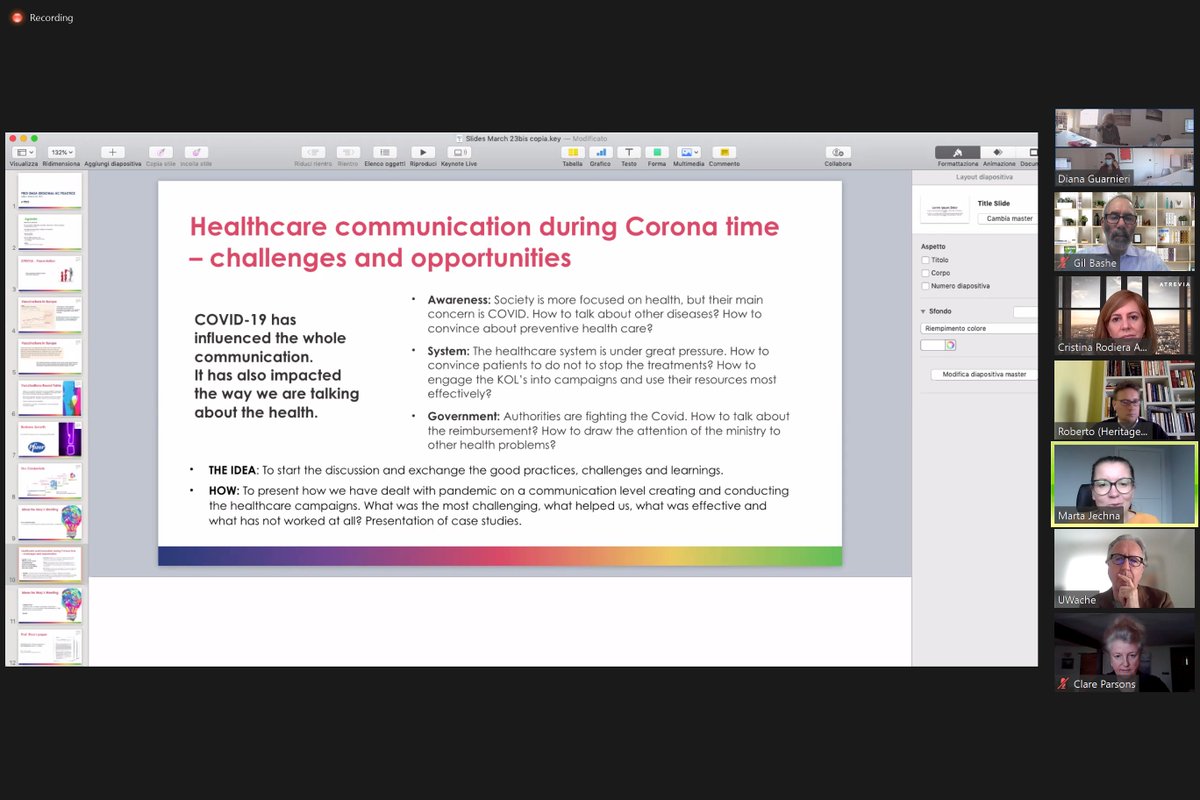Select slide 12 thumbnail in navigator

[50, 647]
